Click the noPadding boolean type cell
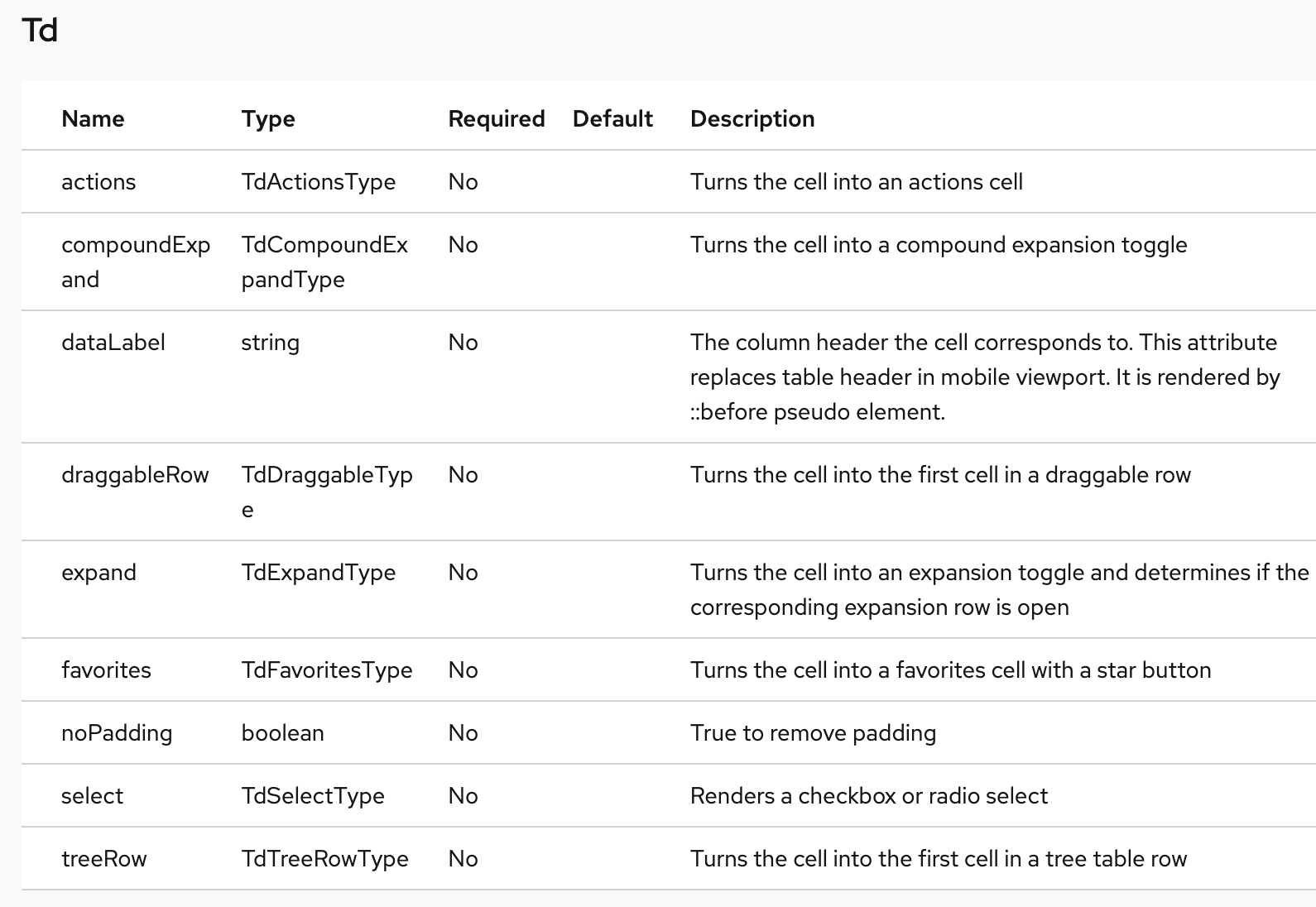Image resolution: width=1316 pixels, height=907 pixels. point(282,732)
